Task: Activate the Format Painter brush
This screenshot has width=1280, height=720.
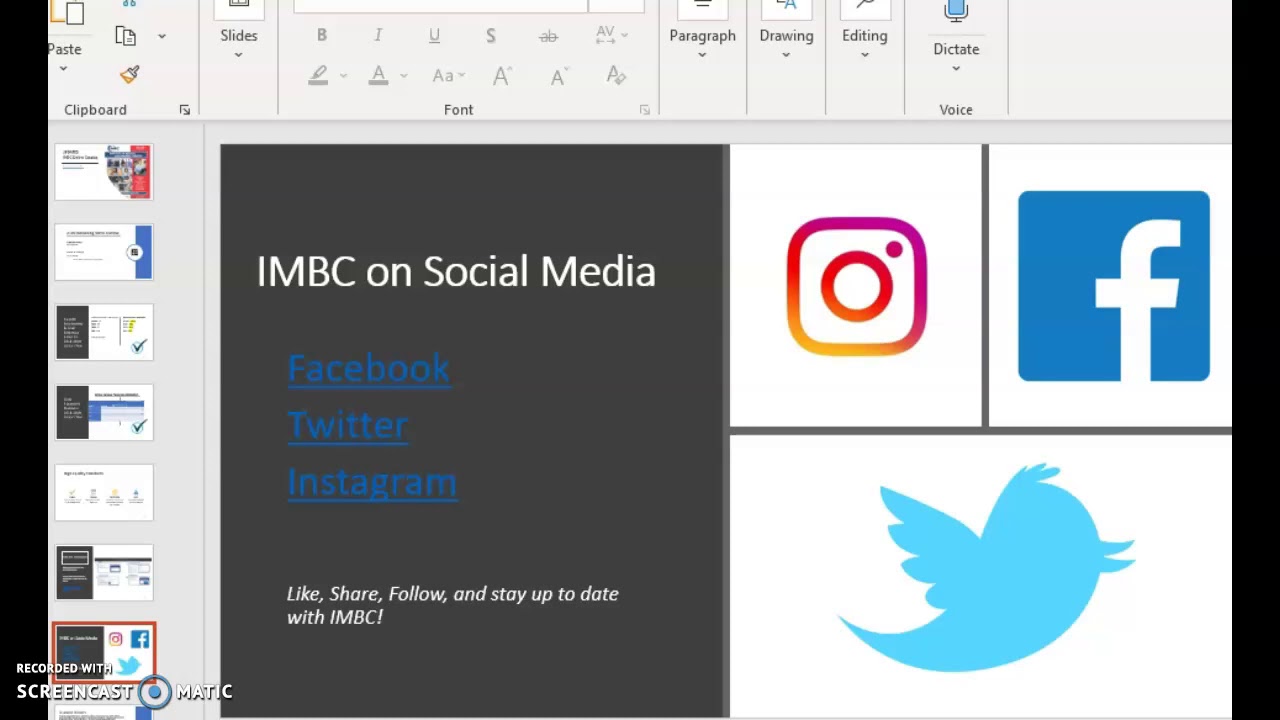Action: 129,74
